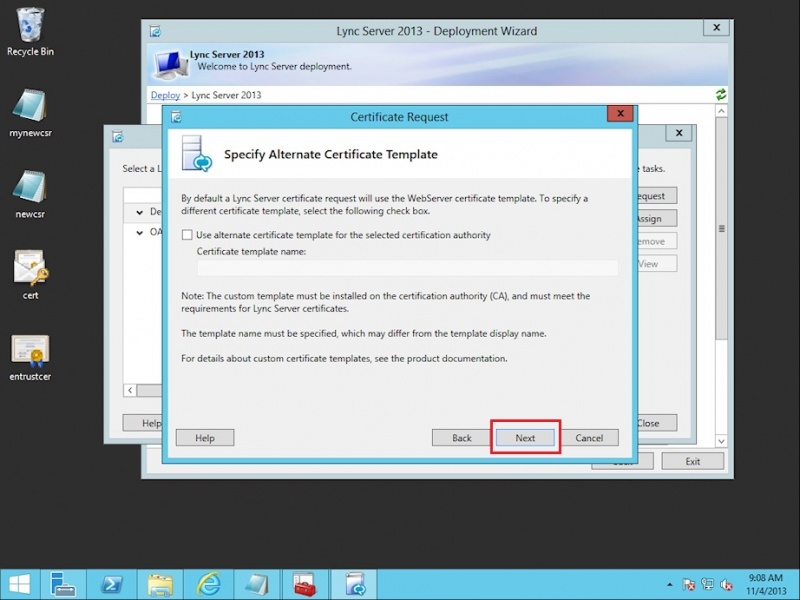Image resolution: width=800 pixels, height=600 pixels.
Task: Click the red toolbox taskbar icon
Action: click(x=305, y=584)
